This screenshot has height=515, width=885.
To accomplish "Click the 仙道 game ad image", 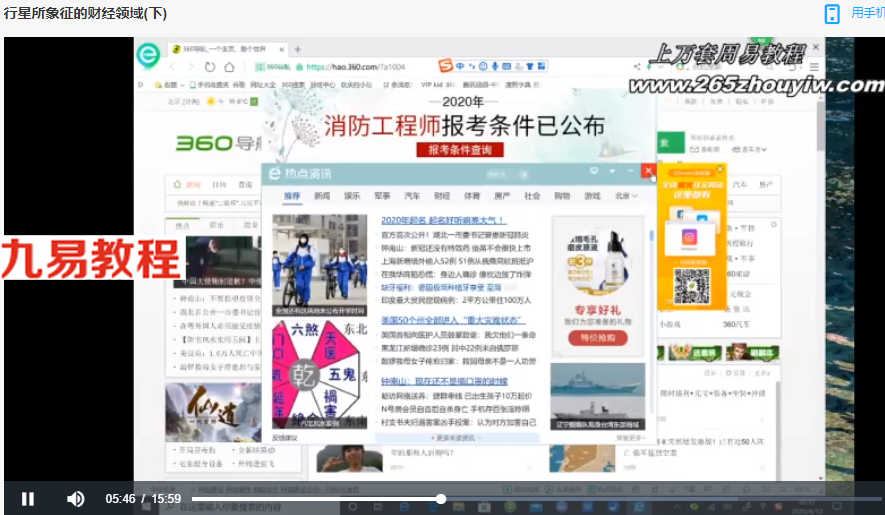I will [213, 412].
